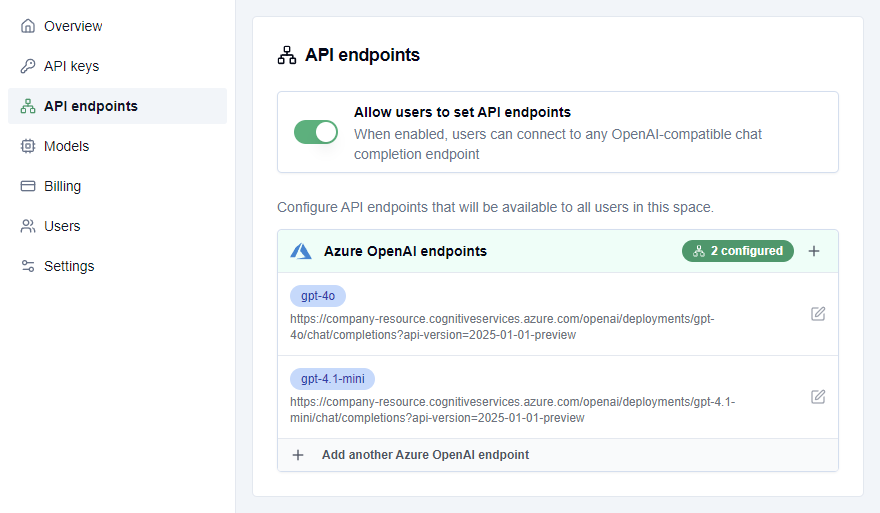880x513 pixels.
Task: Edit the gpt-4o endpoint with pencil icon
Action: 818,314
